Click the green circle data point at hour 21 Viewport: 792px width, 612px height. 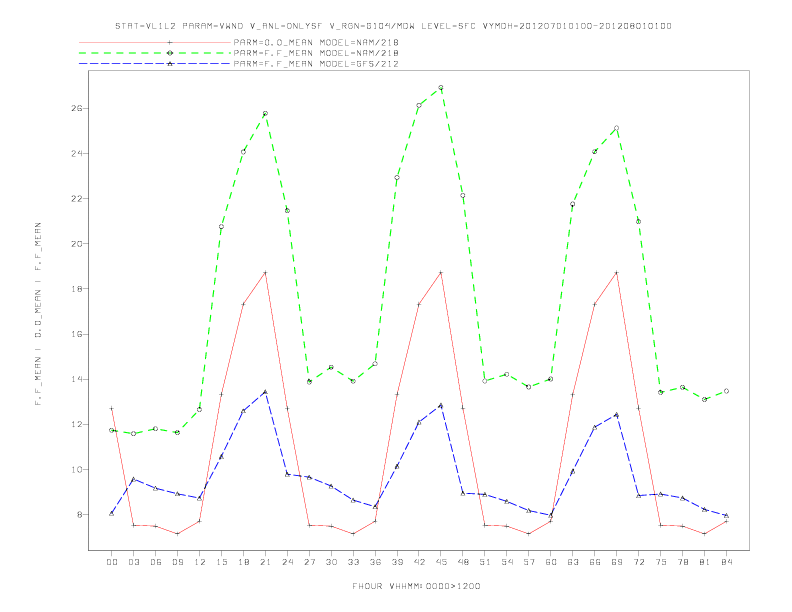[265, 114]
